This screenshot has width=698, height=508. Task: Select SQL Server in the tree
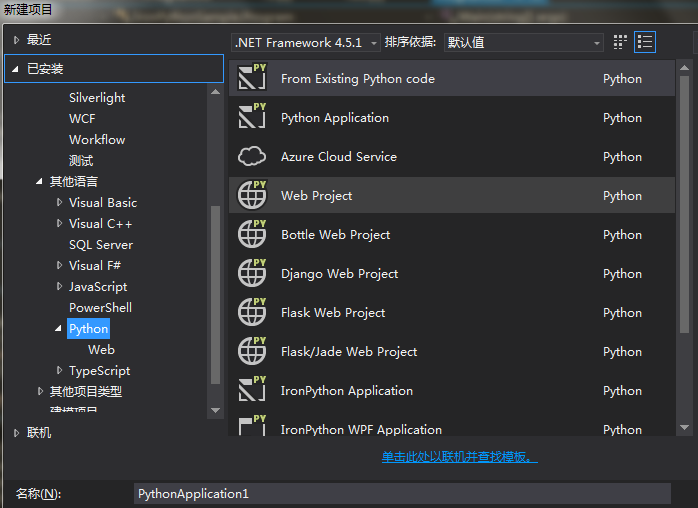(x=101, y=245)
